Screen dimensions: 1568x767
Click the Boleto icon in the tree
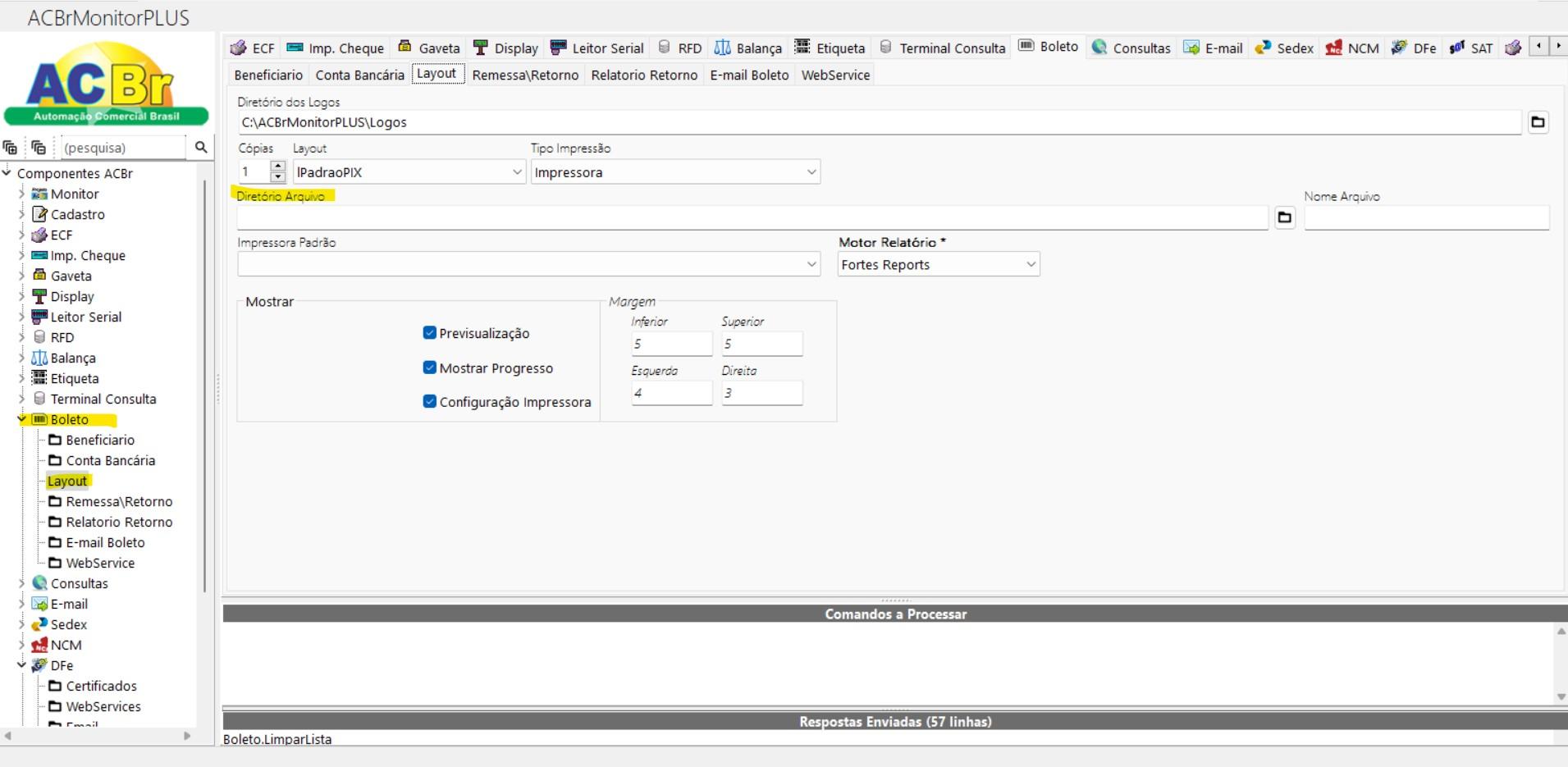point(39,419)
